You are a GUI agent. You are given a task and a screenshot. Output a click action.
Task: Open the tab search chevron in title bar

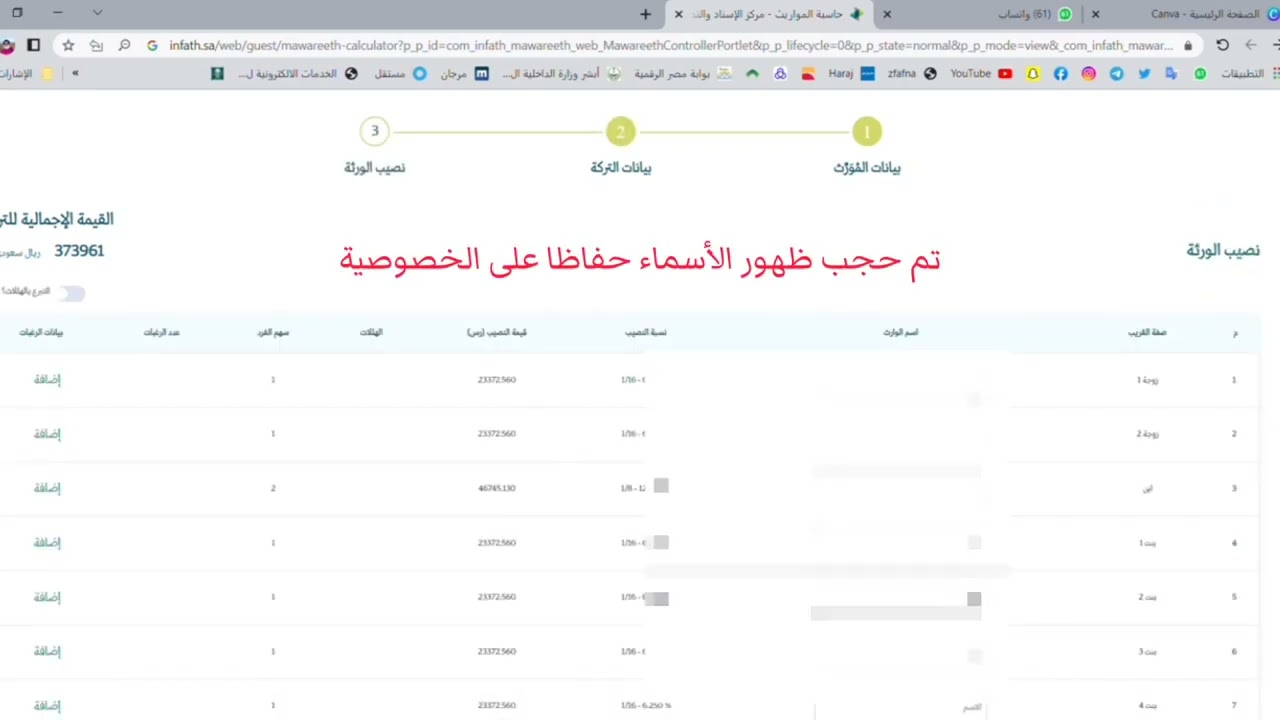tap(97, 13)
